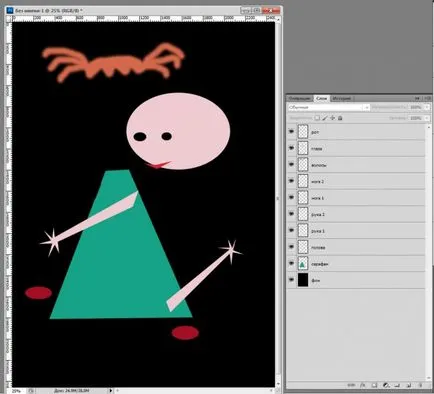Hide the рука 2 layer
The image size is (434, 394).
click(x=292, y=214)
